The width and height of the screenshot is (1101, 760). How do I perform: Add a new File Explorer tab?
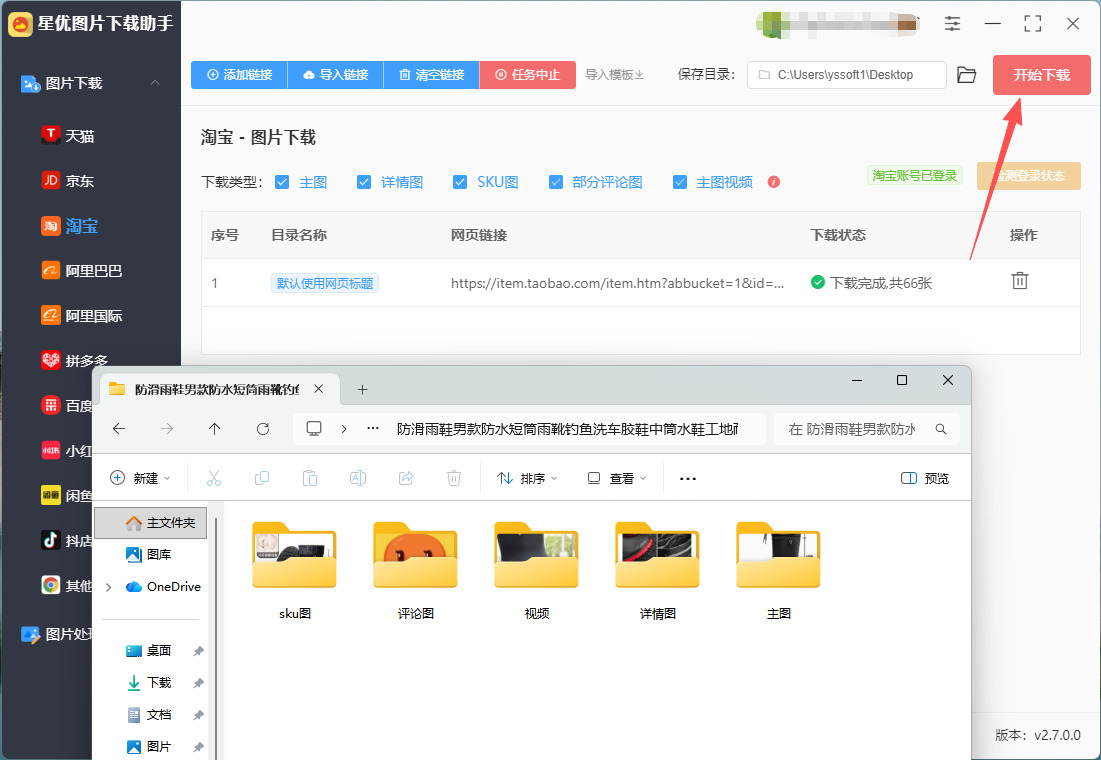pyautogui.click(x=362, y=390)
